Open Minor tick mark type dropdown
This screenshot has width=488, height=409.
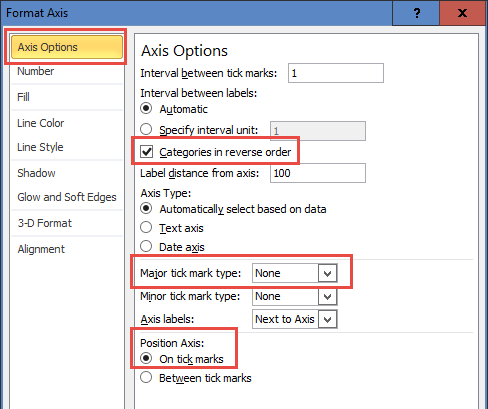[294, 296]
